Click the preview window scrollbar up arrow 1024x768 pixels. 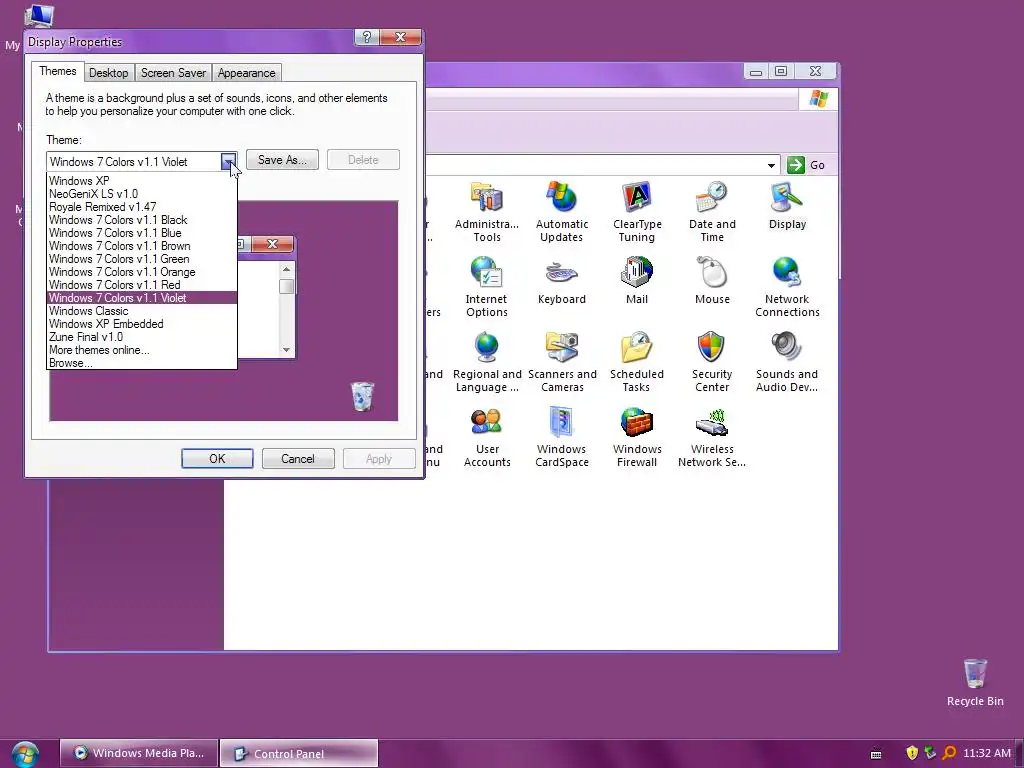[x=286, y=269]
